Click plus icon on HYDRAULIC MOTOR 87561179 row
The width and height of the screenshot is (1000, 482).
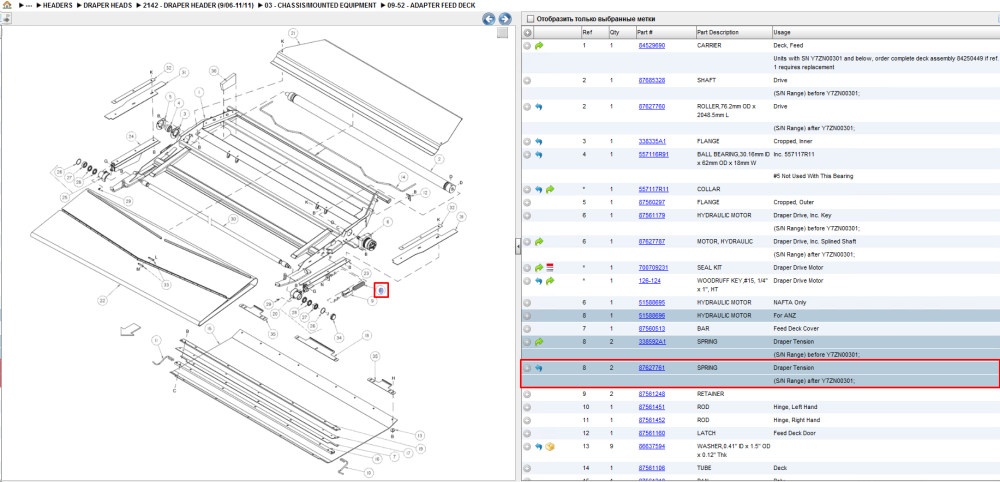coord(527,215)
